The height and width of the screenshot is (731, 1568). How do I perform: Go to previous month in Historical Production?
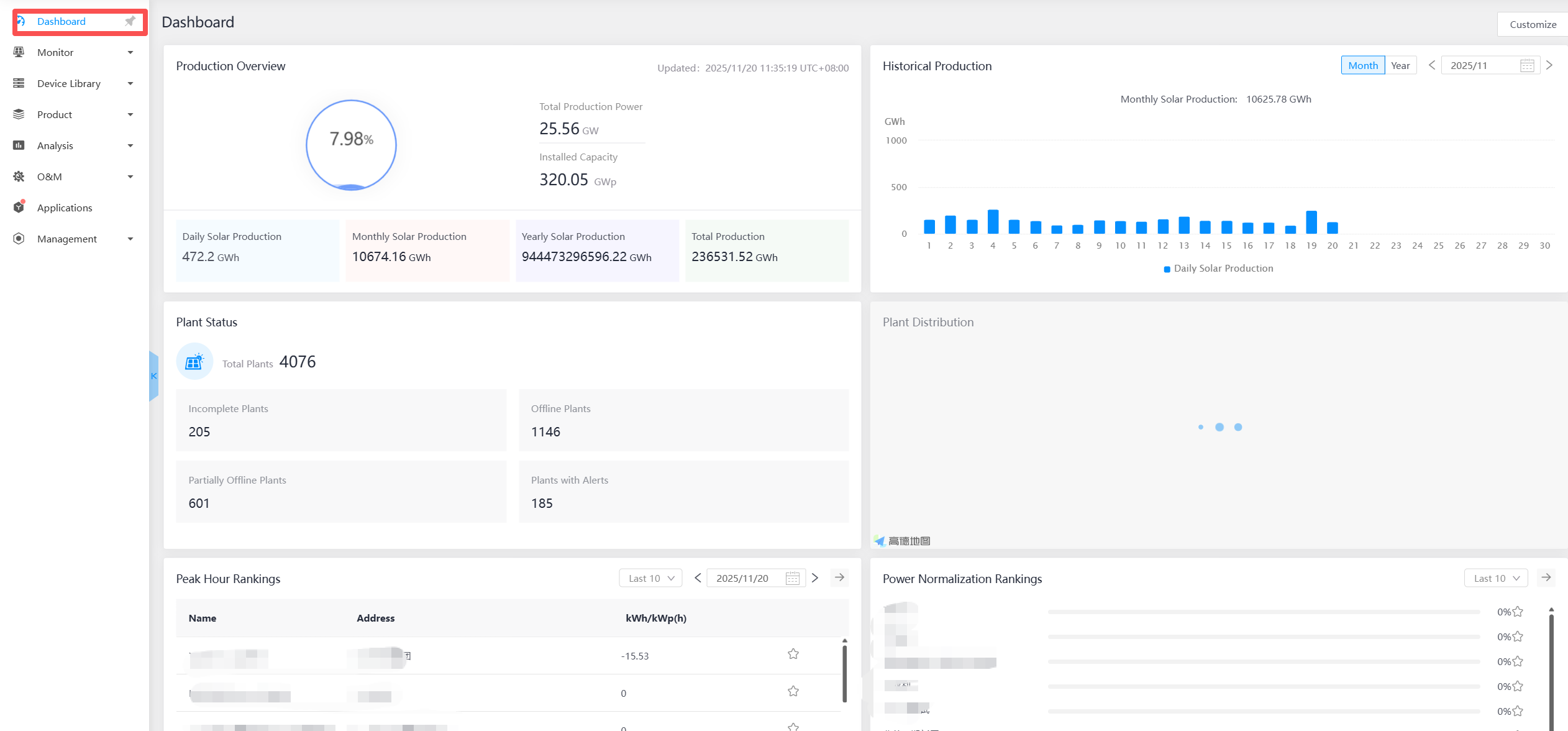1431,65
